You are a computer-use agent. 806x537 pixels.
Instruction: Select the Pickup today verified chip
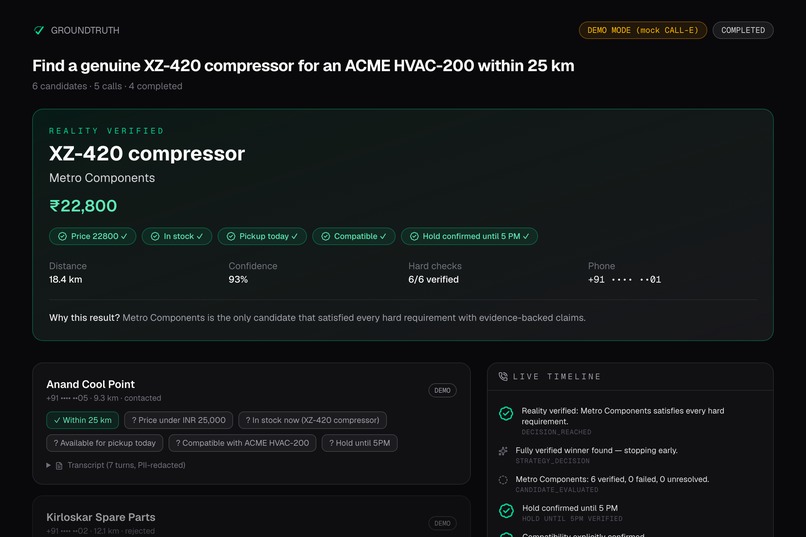coord(262,236)
